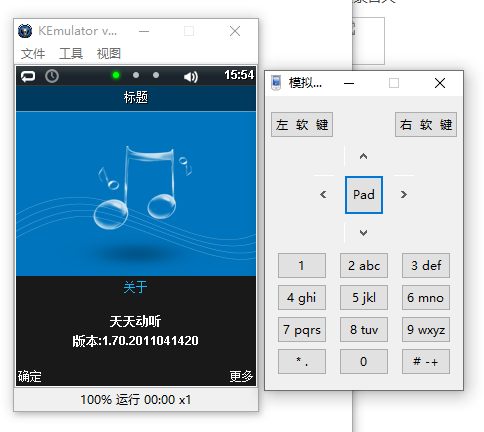Viewport: 484px width, 432px height.
Task: Tap the rightmost gray page dot
Action: (156, 75)
